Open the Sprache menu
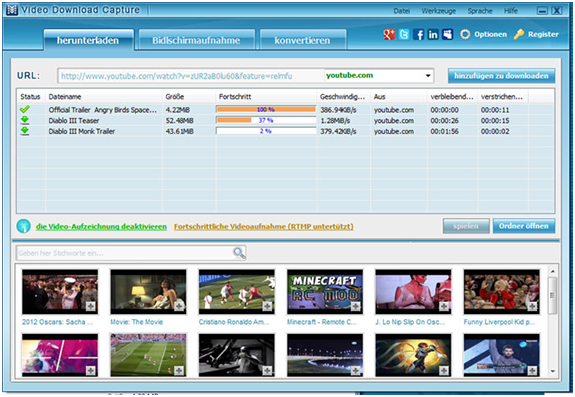This screenshot has height=397, width=575. pyautogui.click(x=480, y=11)
